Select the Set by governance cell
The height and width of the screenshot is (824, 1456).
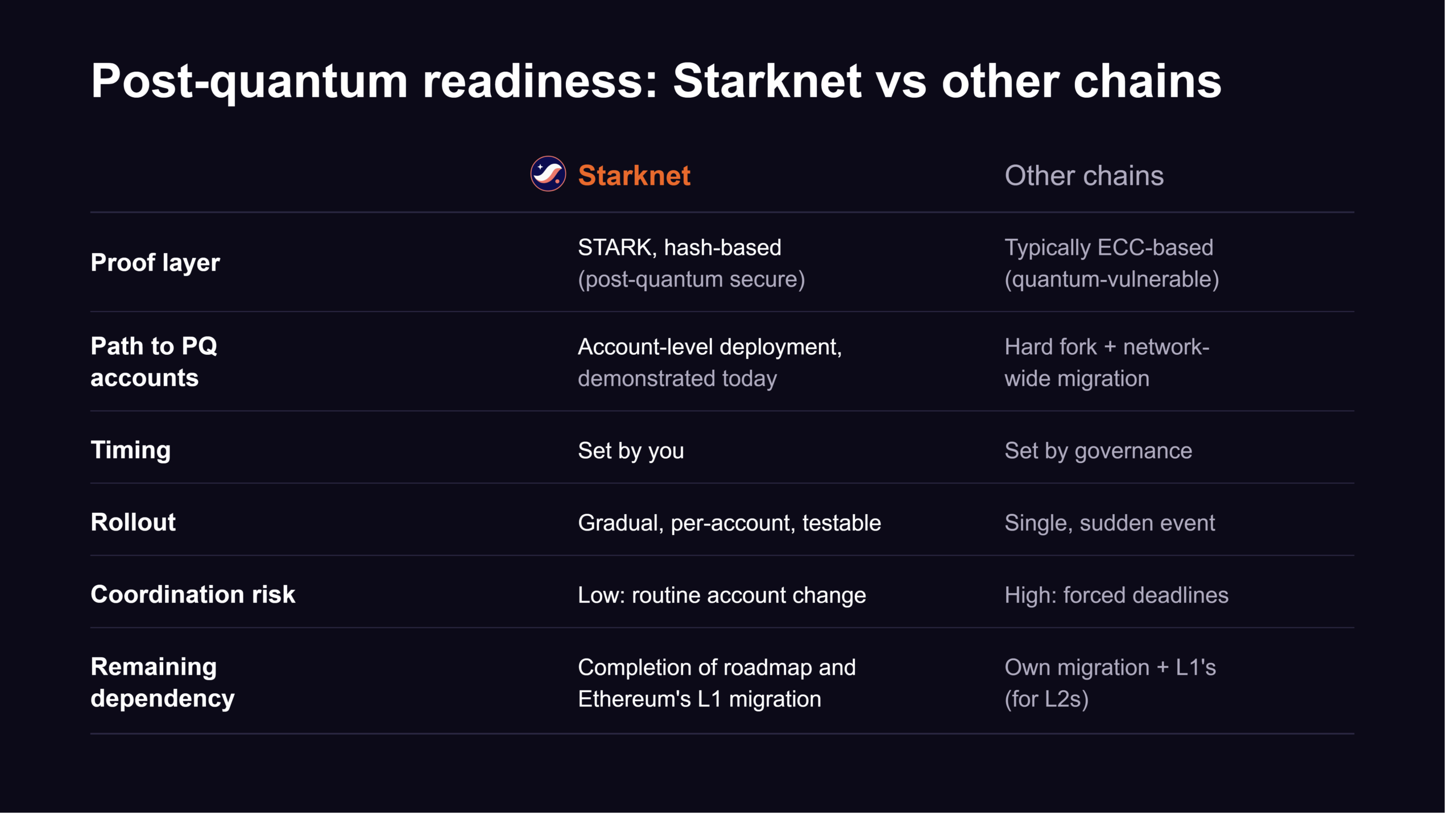(1098, 451)
